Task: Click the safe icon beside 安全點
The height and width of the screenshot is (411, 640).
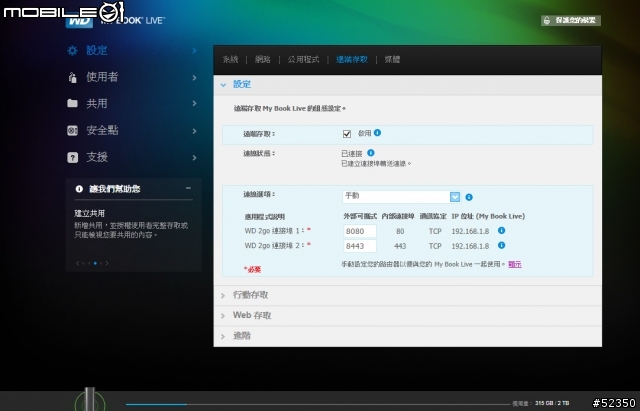Action: [72, 131]
